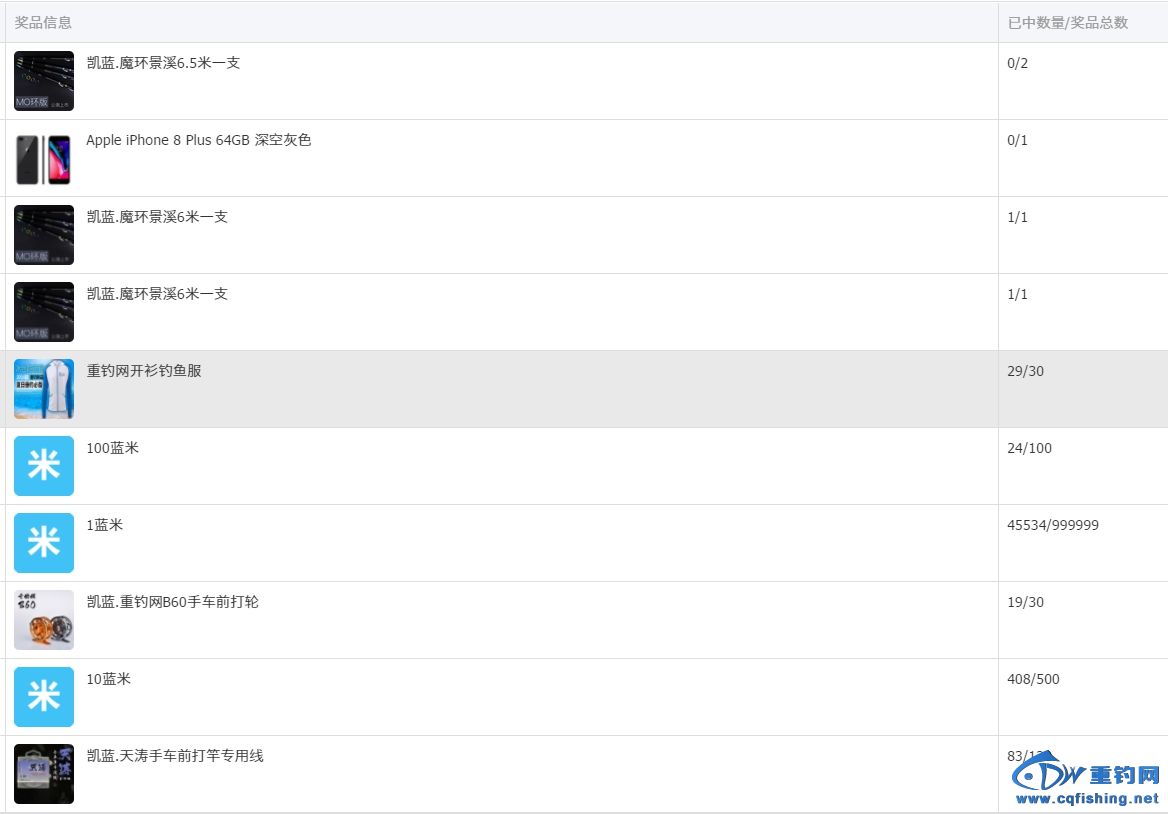Click the blue 米 icon beside 10蓝米
The width and height of the screenshot is (1168, 814).
click(43, 697)
